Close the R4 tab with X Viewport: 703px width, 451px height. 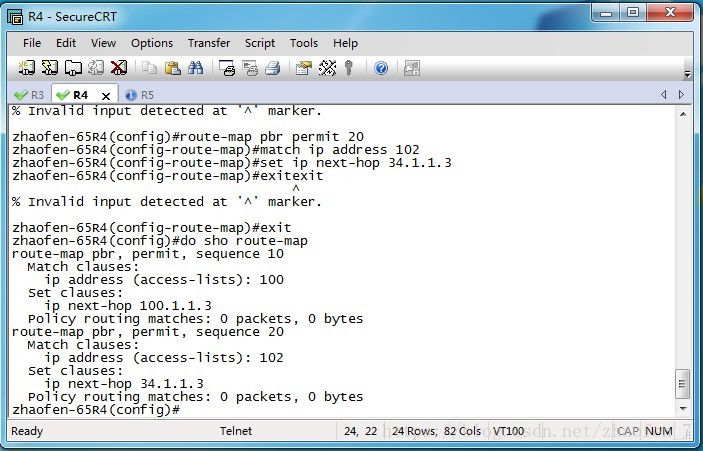[106, 96]
